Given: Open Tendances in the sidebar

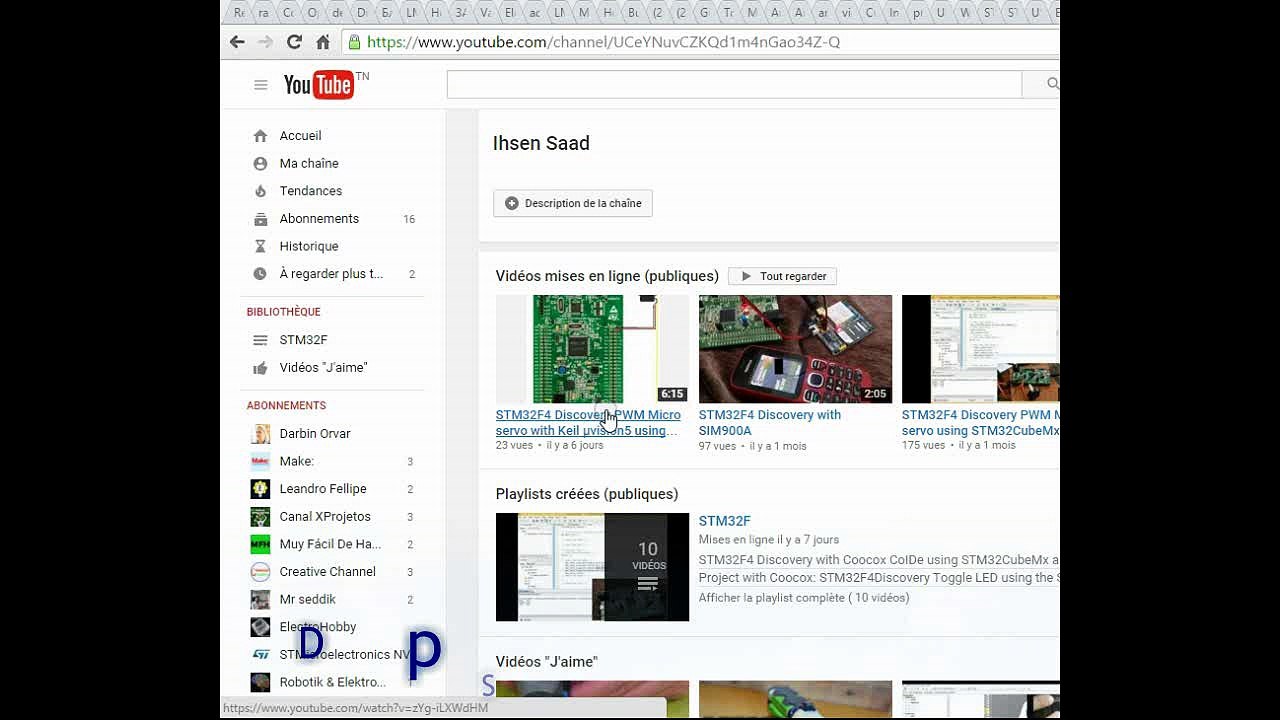Looking at the screenshot, I should point(311,191).
